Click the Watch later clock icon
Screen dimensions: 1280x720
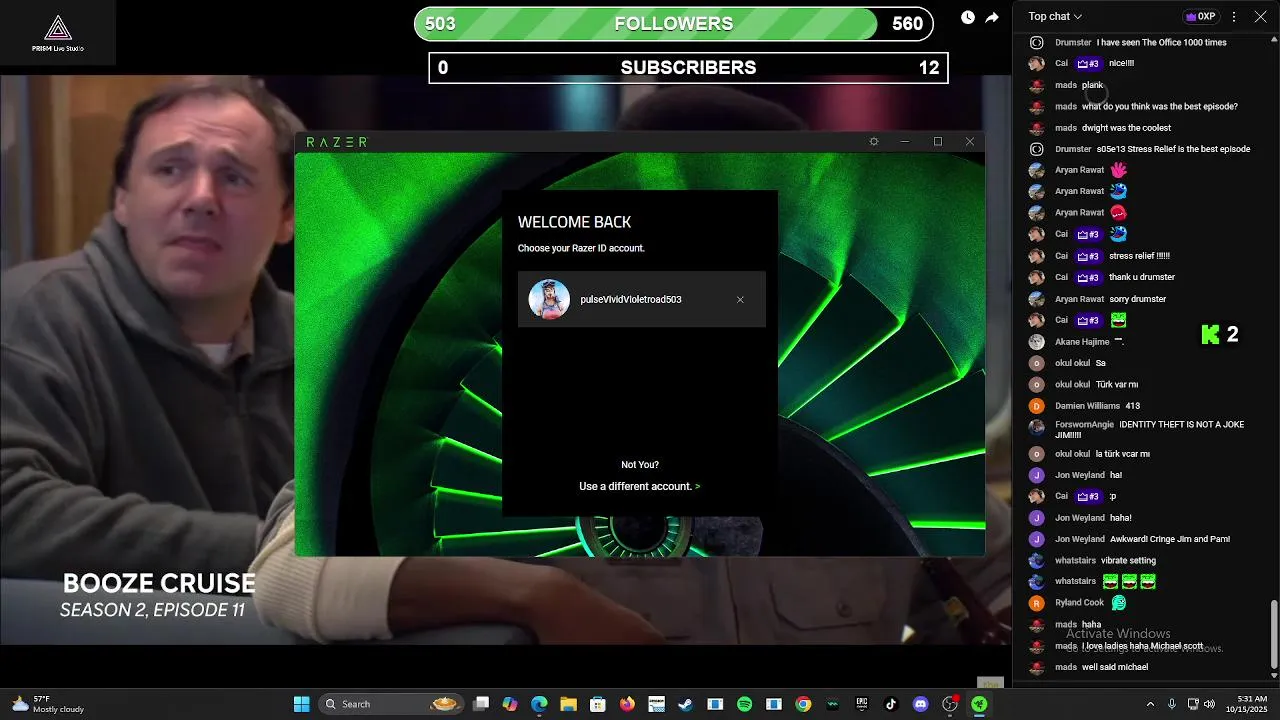(968, 17)
